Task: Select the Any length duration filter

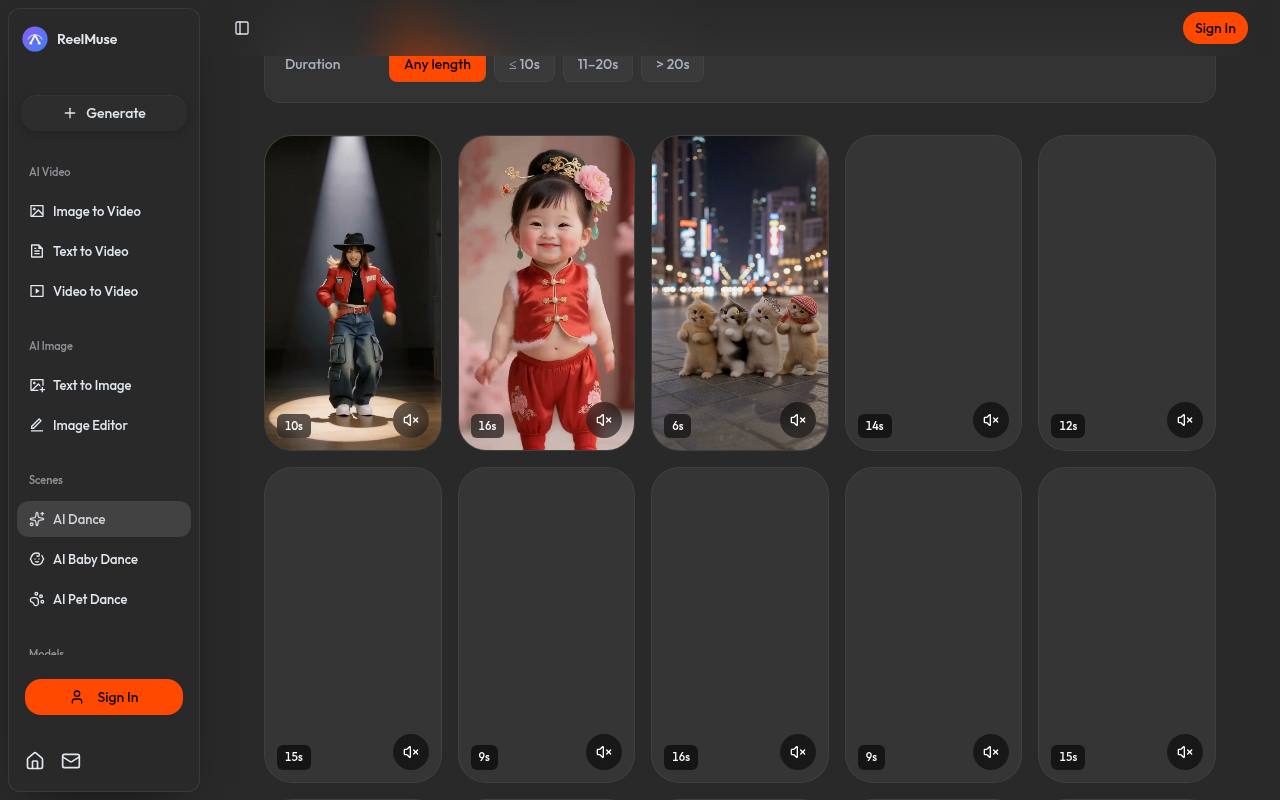Action: pos(437,64)
